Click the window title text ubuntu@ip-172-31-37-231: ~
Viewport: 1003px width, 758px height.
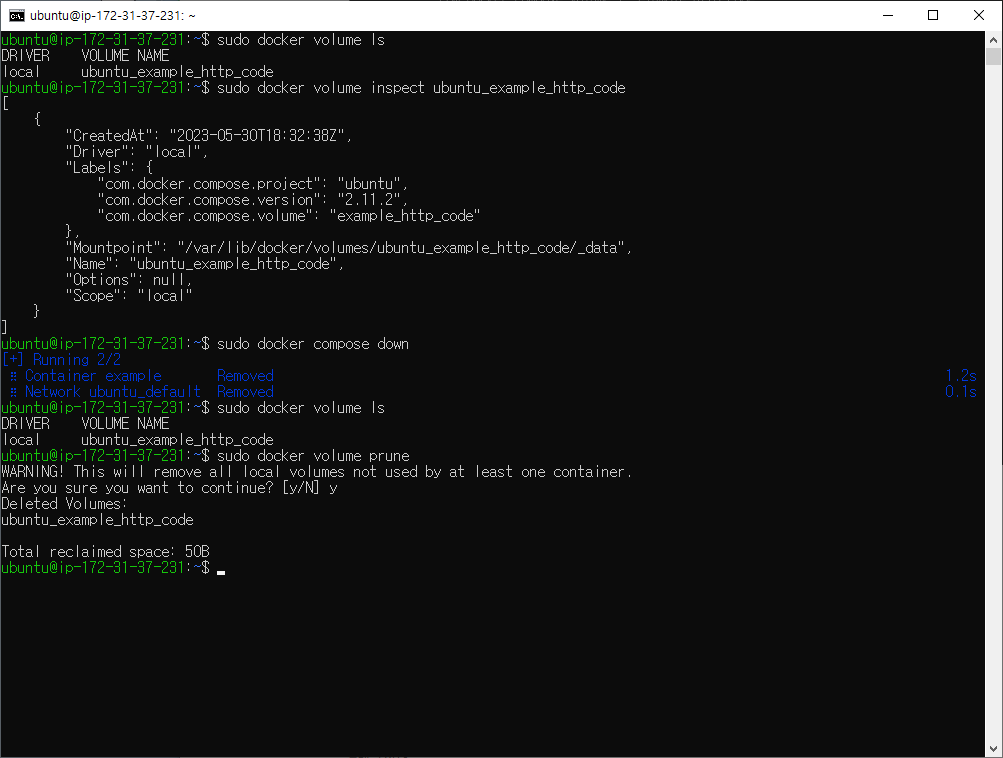(x=113, y=15)
